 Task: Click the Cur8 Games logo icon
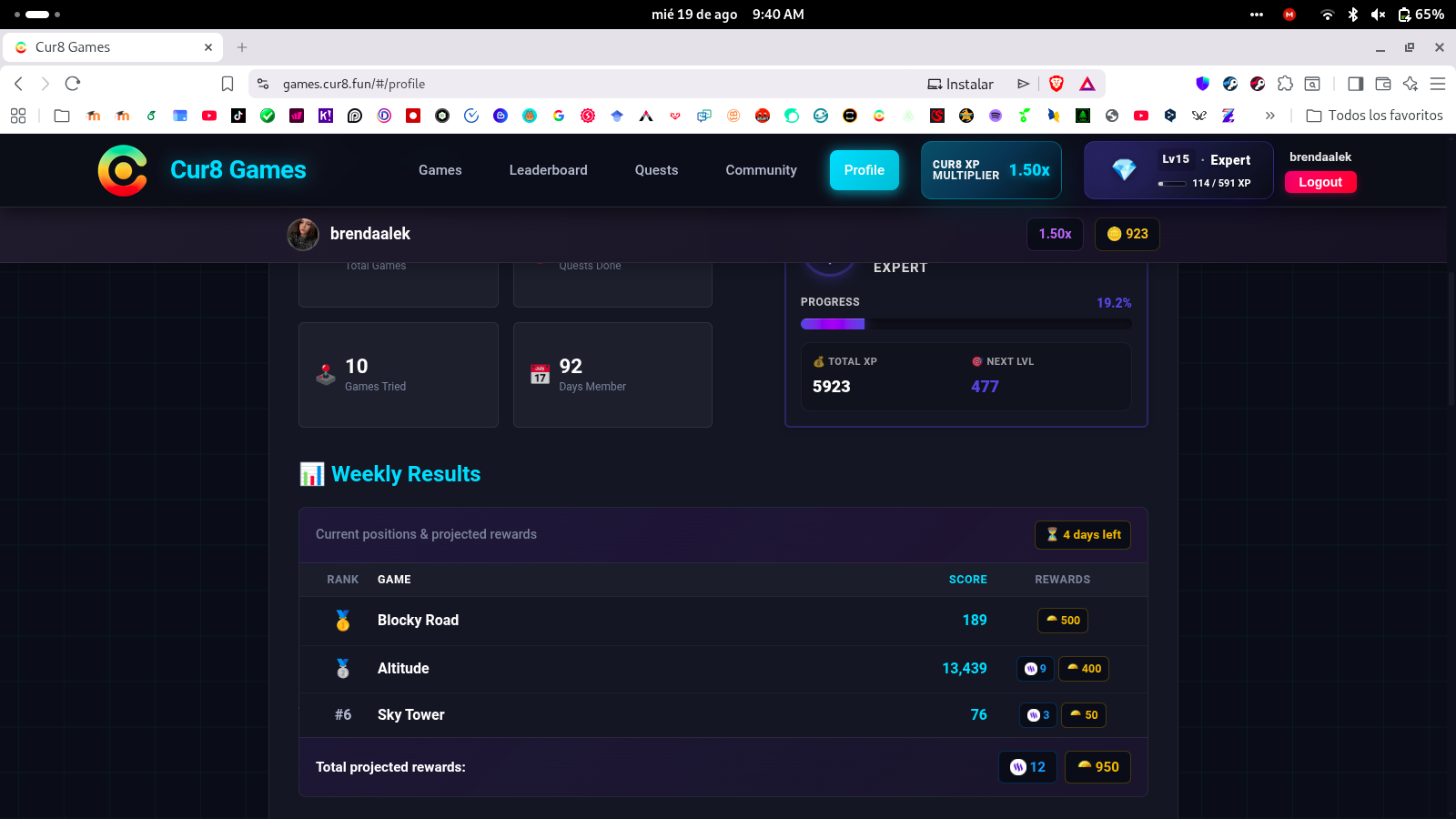123,170
